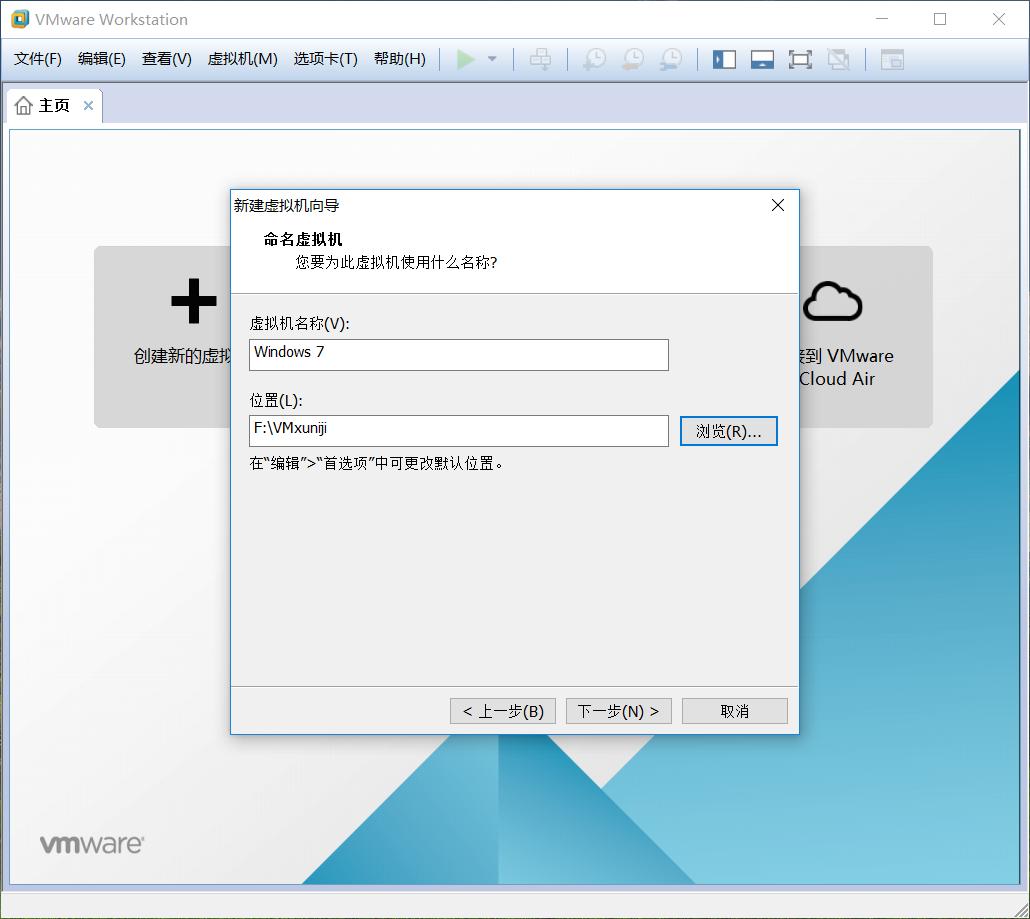Click the VMware Workstation title bar app icon
1030x919 pixels.
[x=20, y=19]
